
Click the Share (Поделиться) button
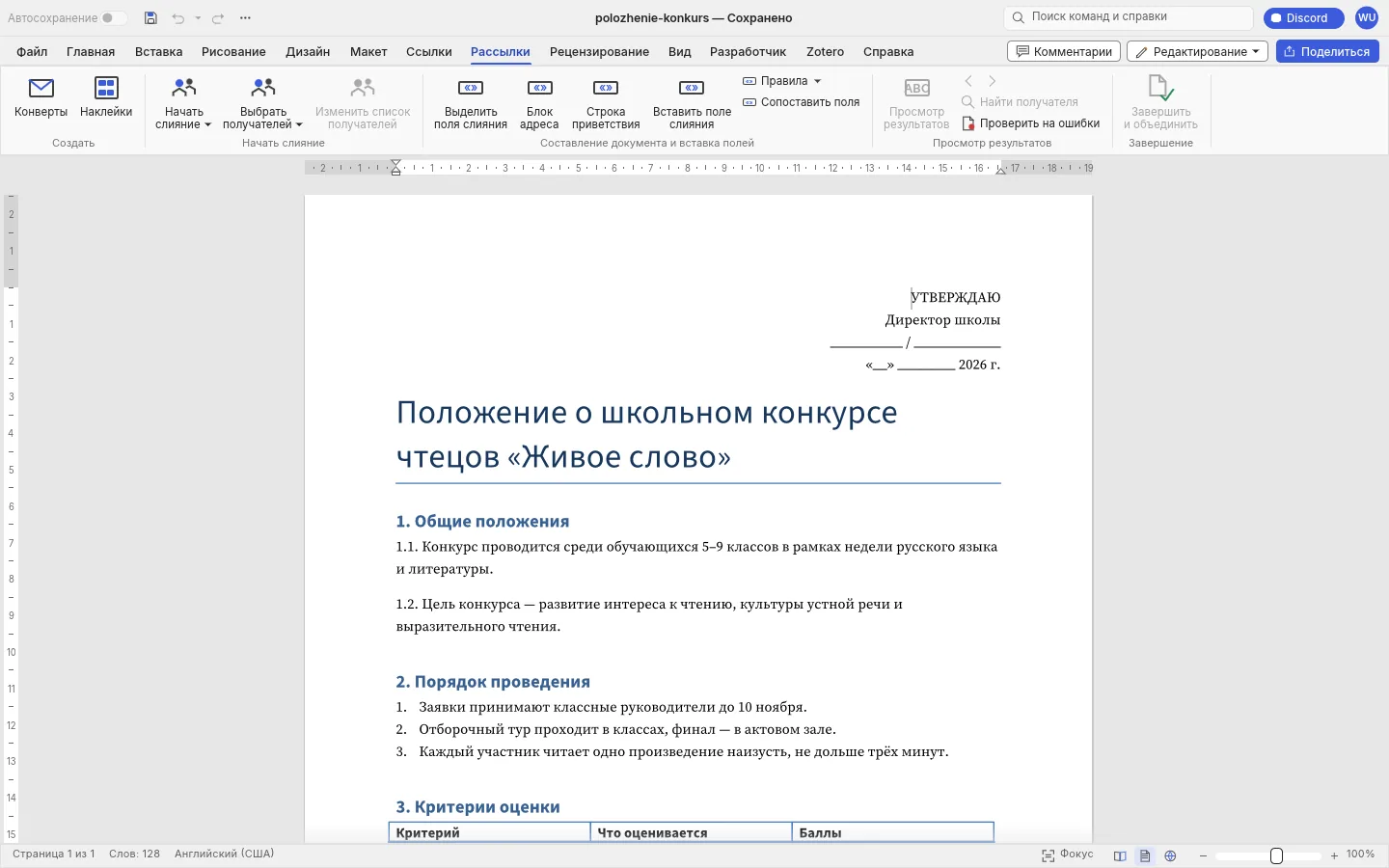1327,51
